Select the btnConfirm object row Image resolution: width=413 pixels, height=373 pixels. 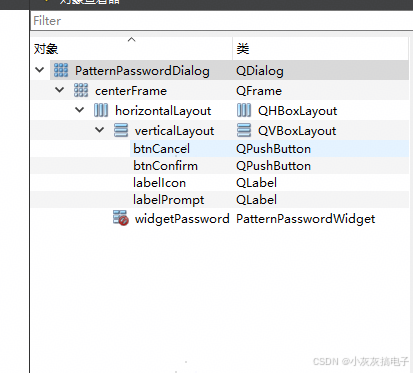click(x=220, y=166)
